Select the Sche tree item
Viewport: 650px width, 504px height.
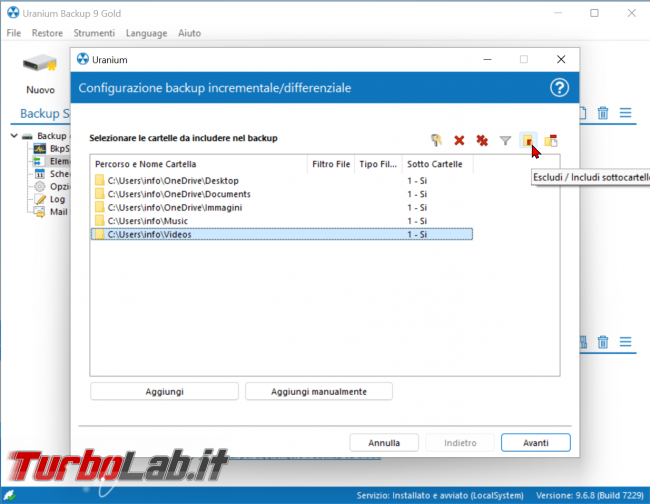60,174
